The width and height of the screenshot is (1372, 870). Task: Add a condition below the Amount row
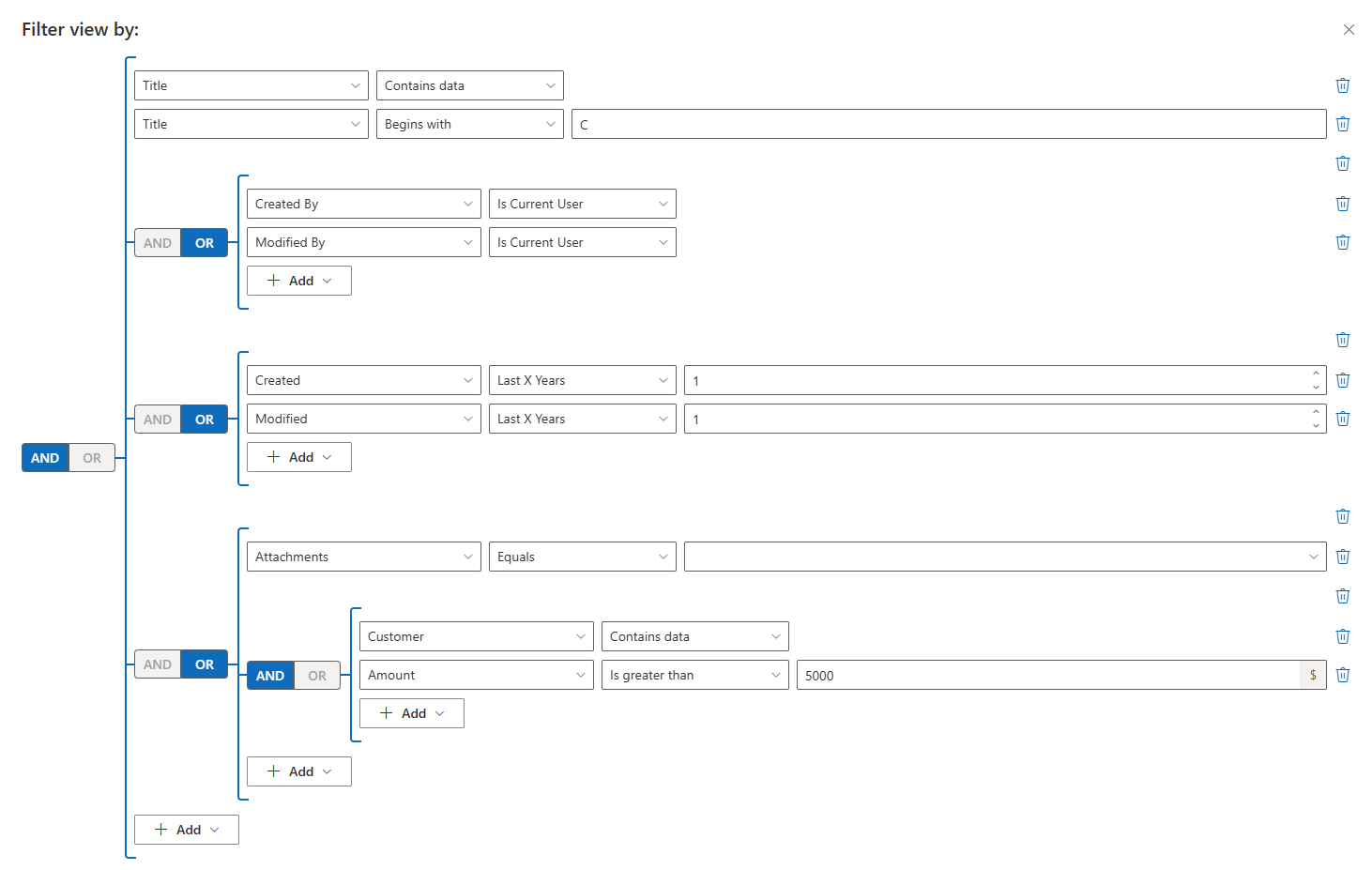(412, 713)
